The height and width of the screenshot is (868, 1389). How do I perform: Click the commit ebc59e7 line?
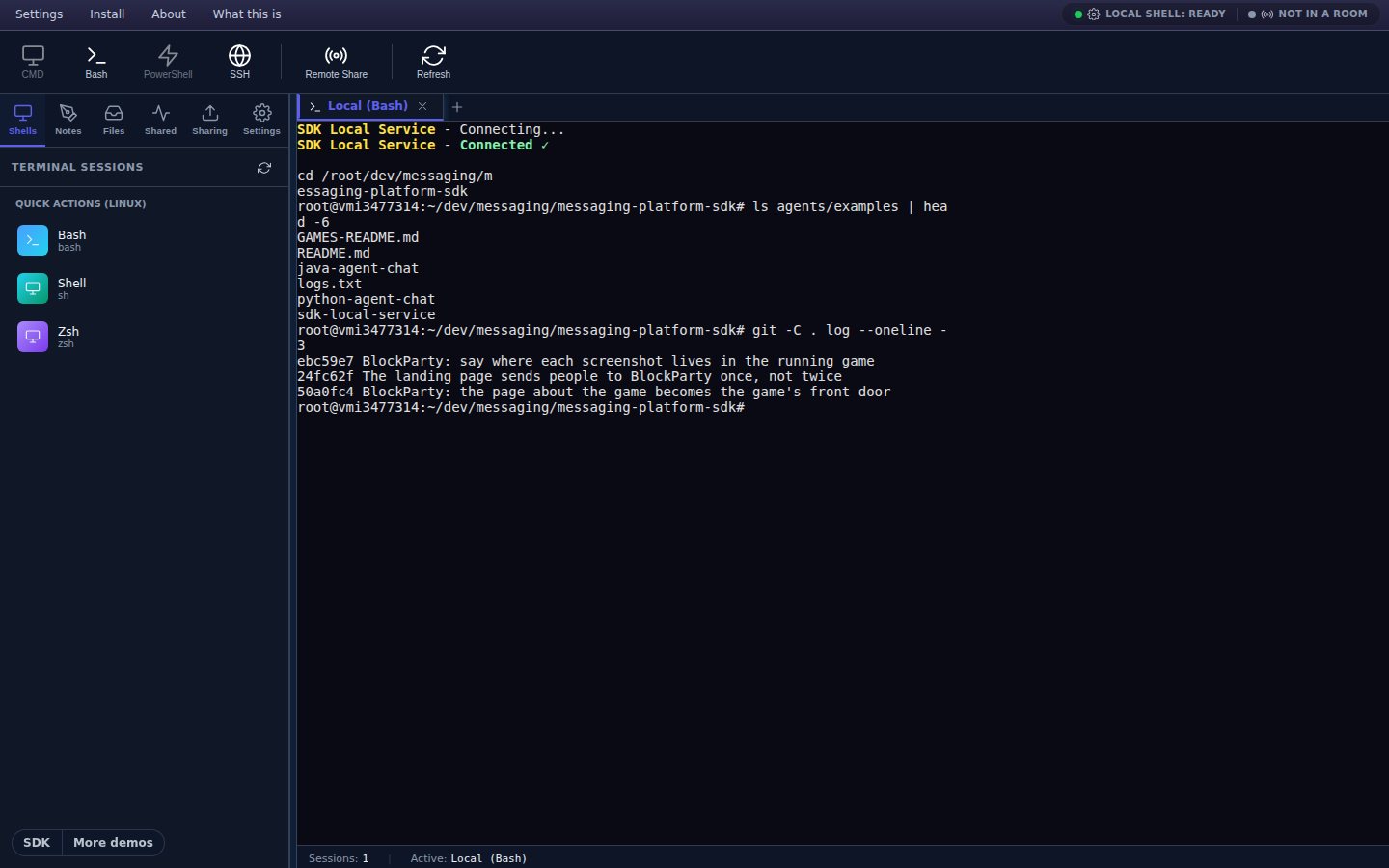(x=586, y=361)
